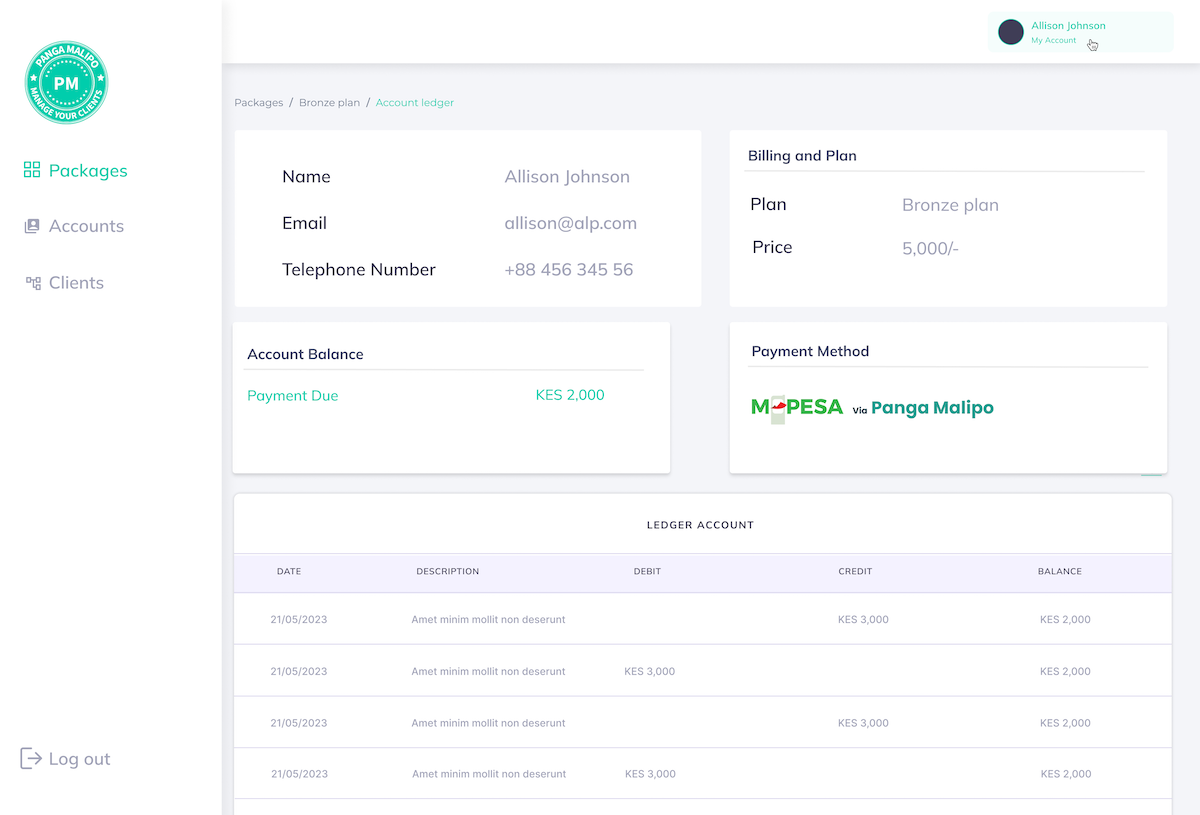Navigate to Packages breadcrumb
The height and width of the screenshot is (815, 1200).
click(259, 103)
